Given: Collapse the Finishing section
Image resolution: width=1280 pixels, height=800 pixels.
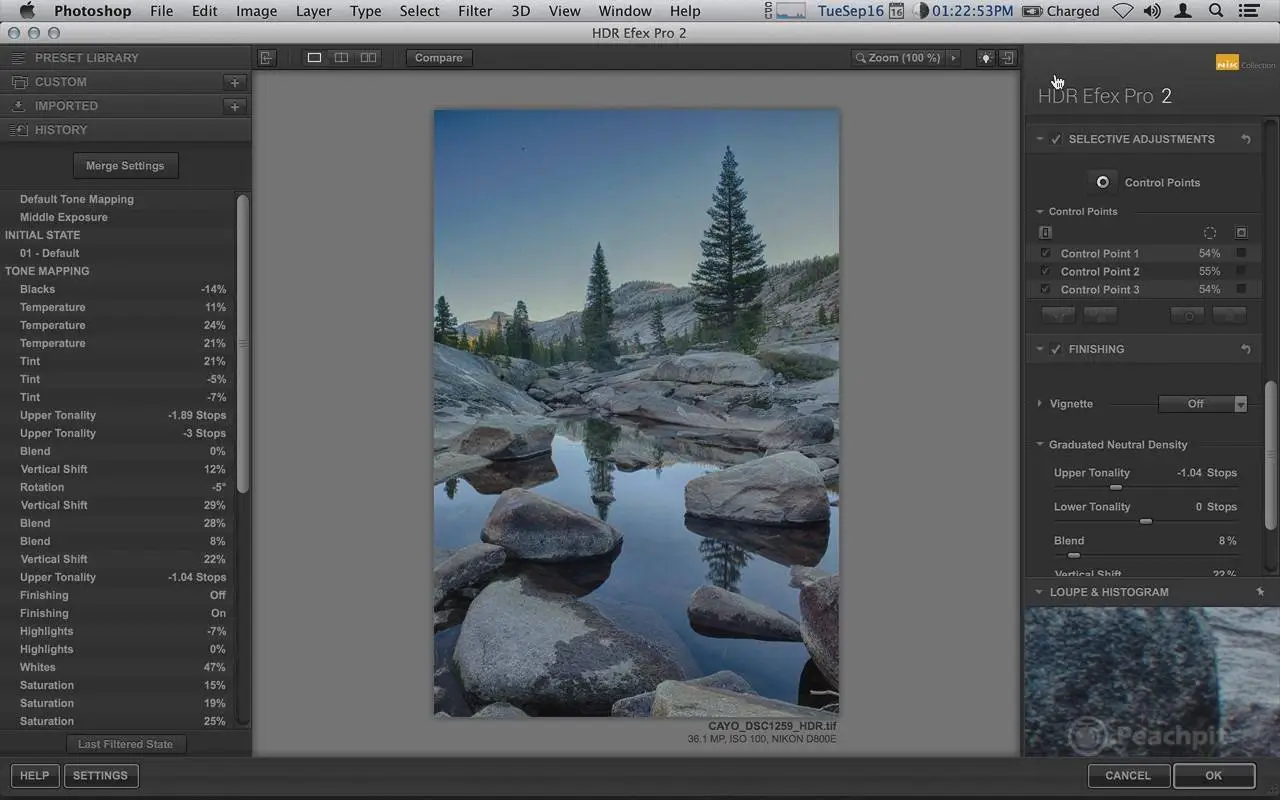Looking at the screenshot, I should tap(1040, 349).
